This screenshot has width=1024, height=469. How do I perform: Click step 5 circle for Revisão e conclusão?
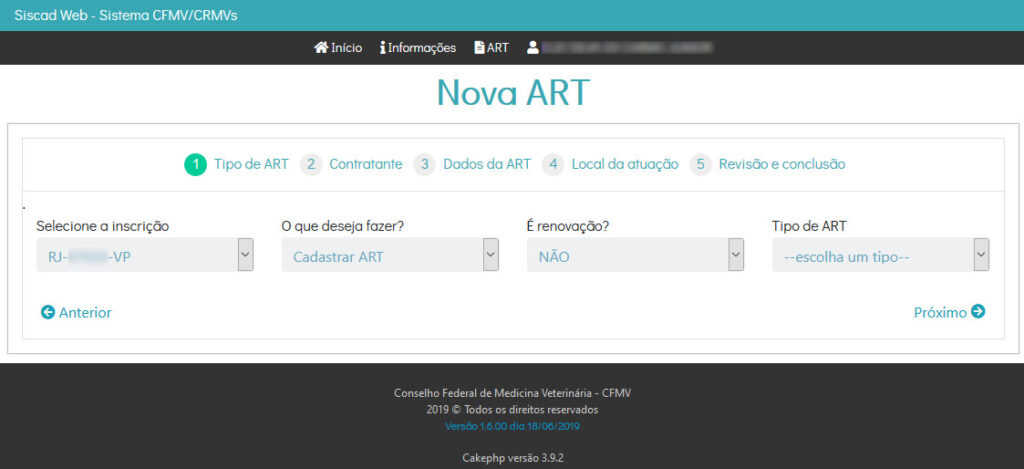point(700,165)
